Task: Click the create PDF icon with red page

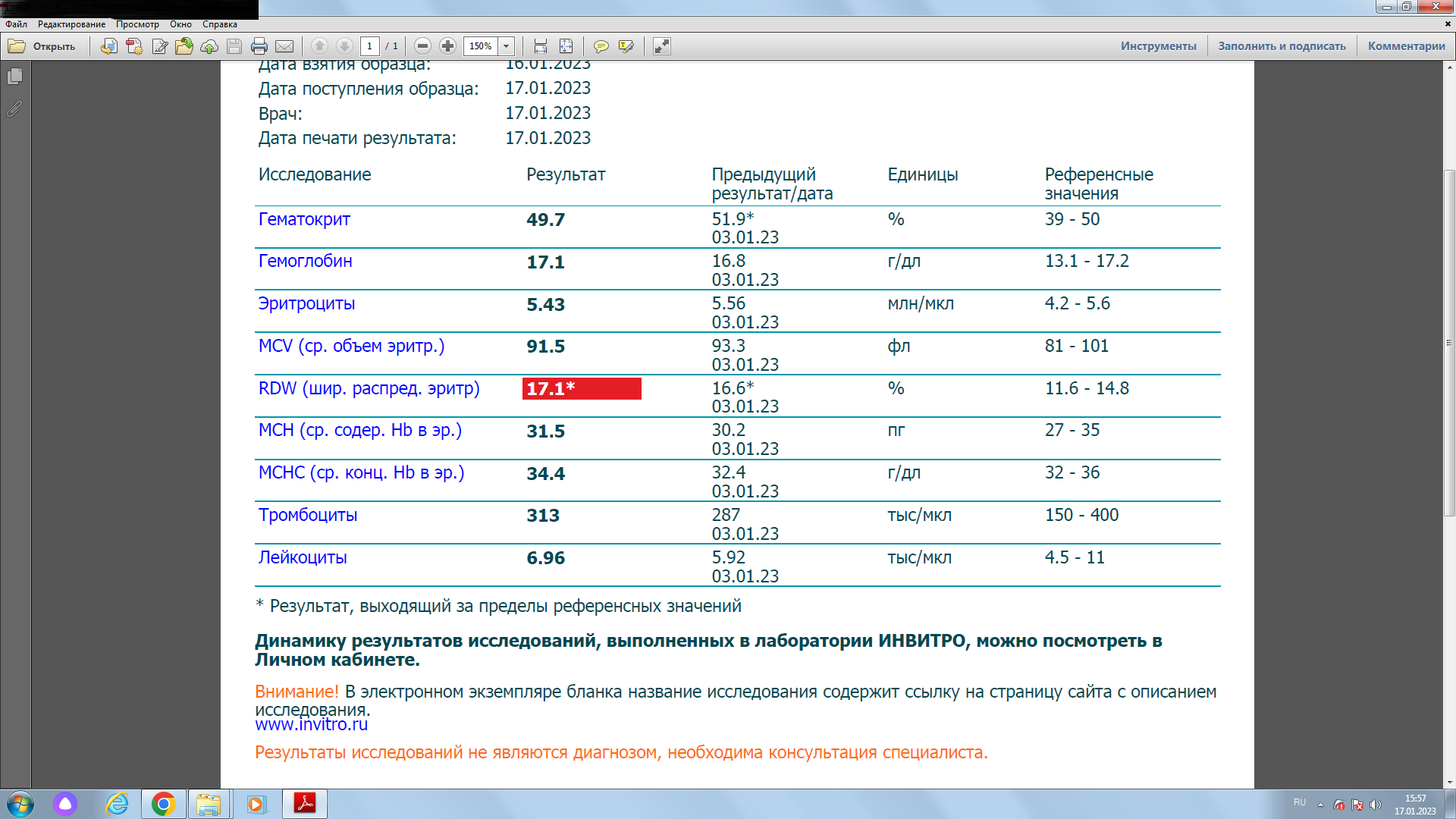Action: tap(134, 46)
